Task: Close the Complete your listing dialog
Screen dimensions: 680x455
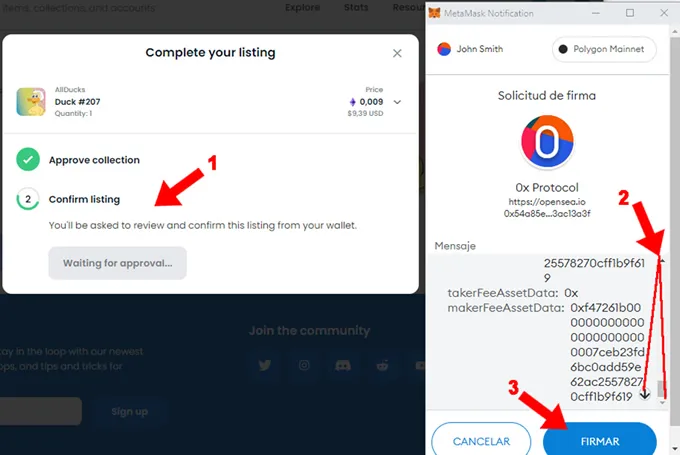Action: pyautogui.click(x=397, y=53)
